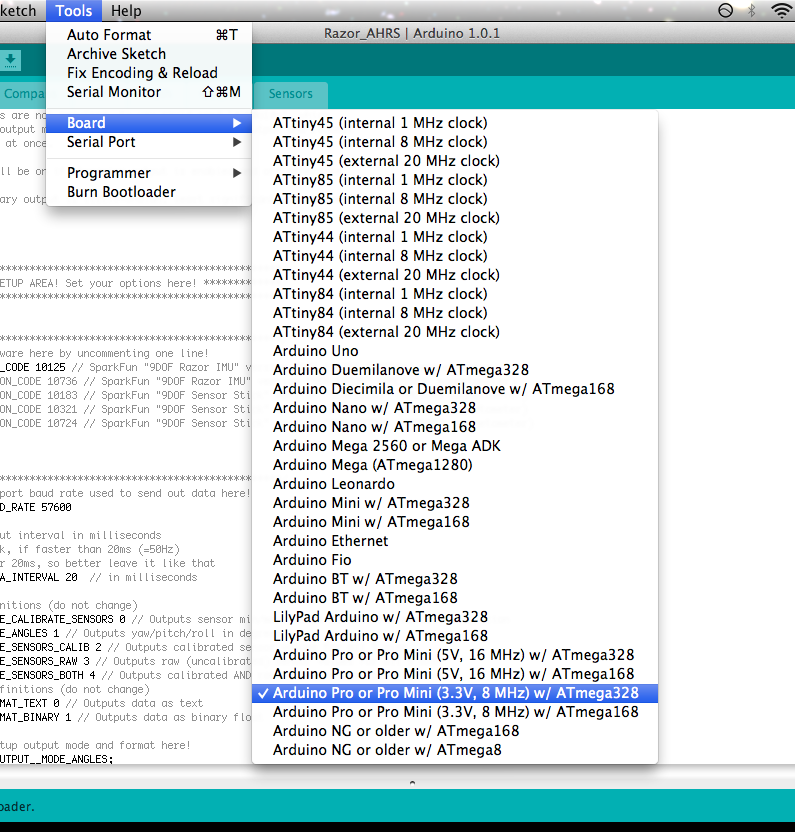
Task: Select ATtiny85 (external 20 MHz clock) board
Action: point(455,218)
